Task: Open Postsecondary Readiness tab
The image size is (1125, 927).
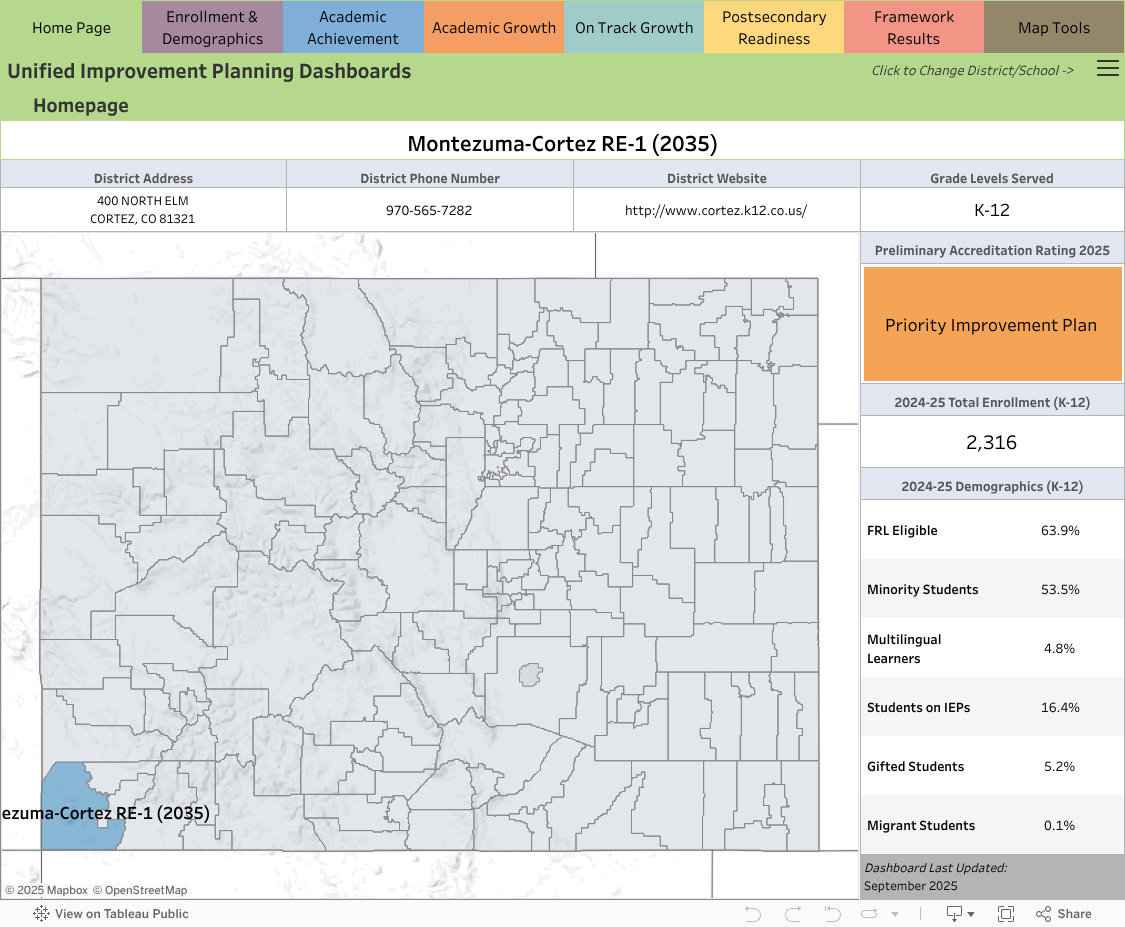Action: point(774,27)
